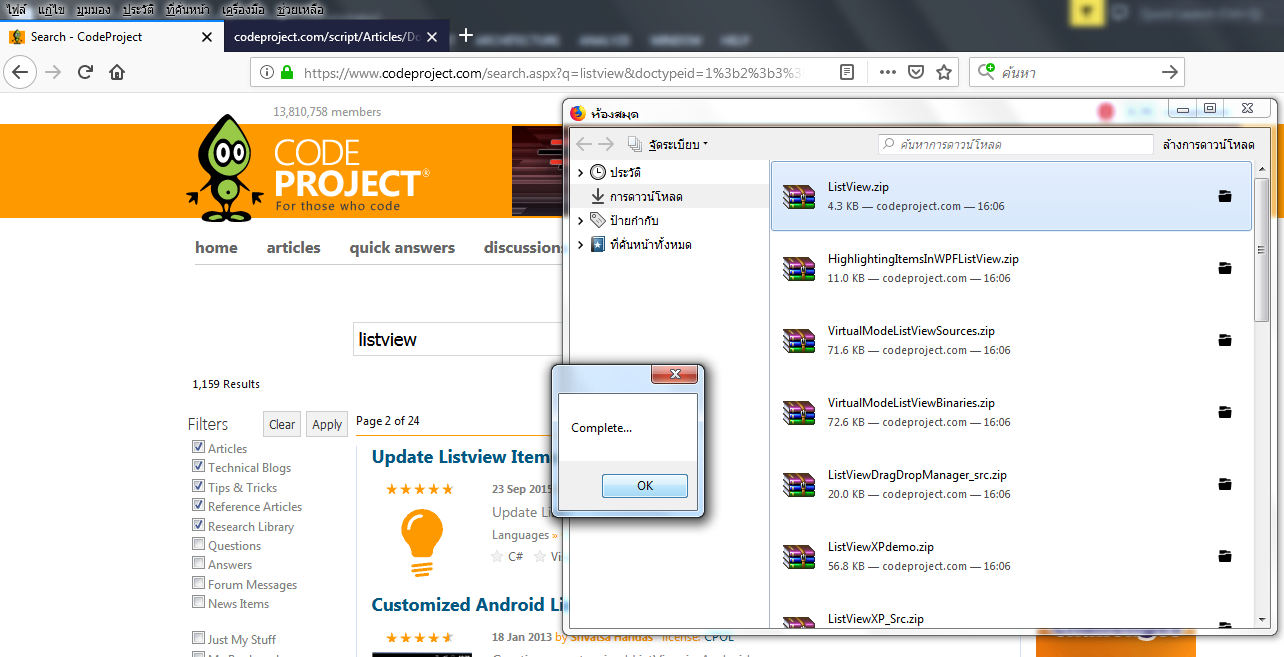Viewport: 1284px width, 657px height.
Task: Click ล้างการดาวน์โหลด clear downloads button
Action: (1208, 144)
